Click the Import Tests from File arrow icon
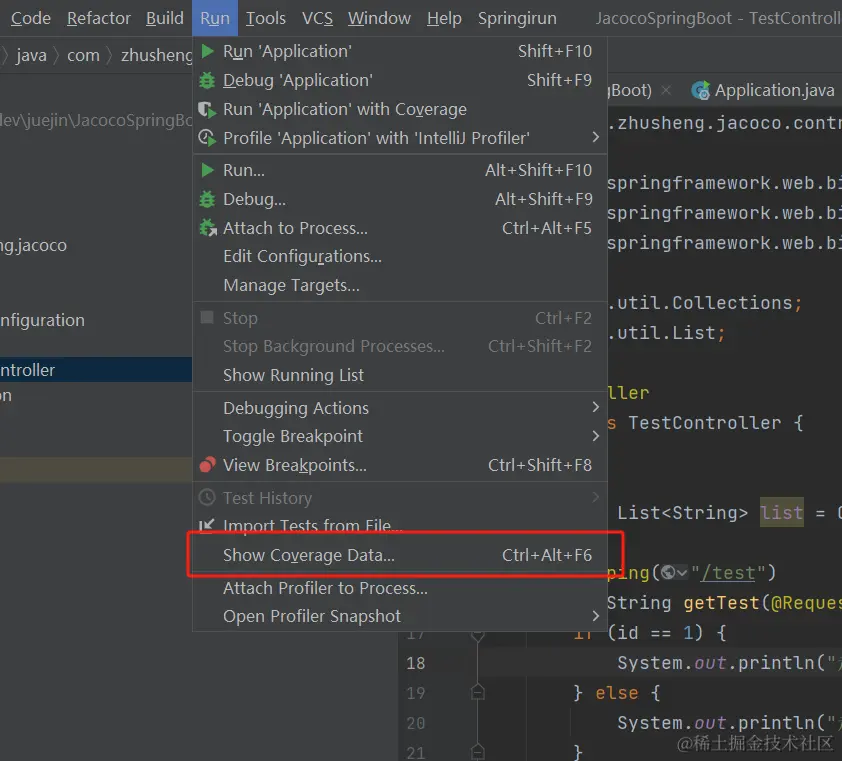 click(x=207, y=525)
